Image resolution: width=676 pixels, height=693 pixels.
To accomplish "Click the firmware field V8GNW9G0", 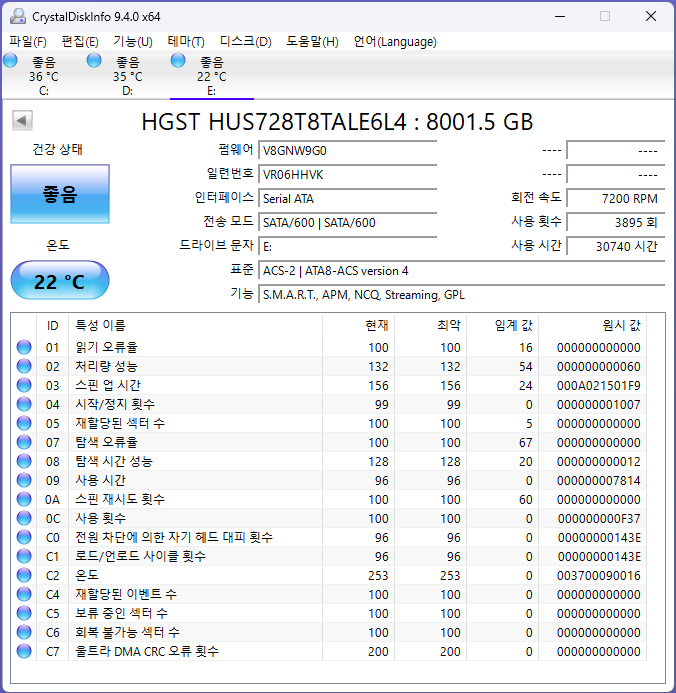I will (347, 151).
